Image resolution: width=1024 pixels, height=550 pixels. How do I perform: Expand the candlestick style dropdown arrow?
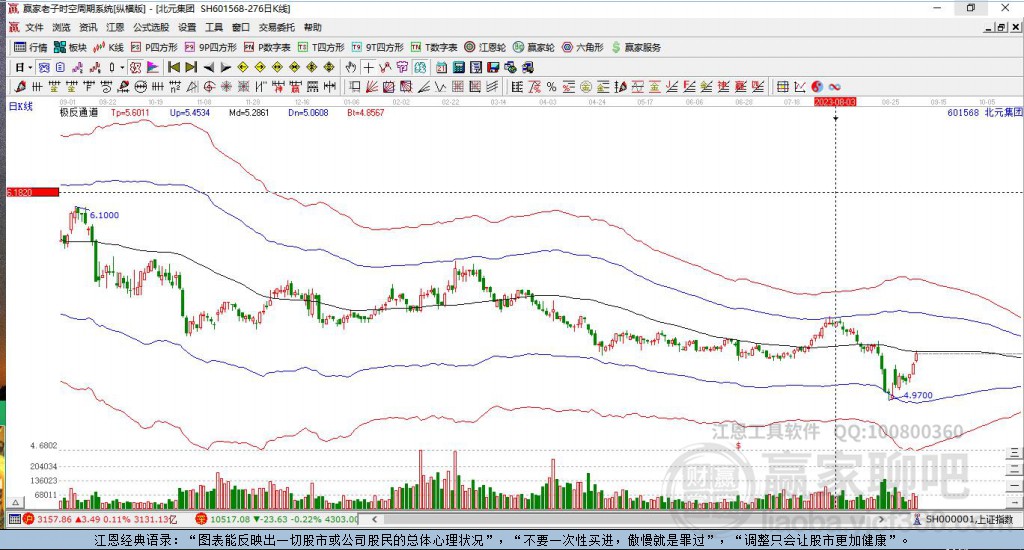[x=122, y=67]
